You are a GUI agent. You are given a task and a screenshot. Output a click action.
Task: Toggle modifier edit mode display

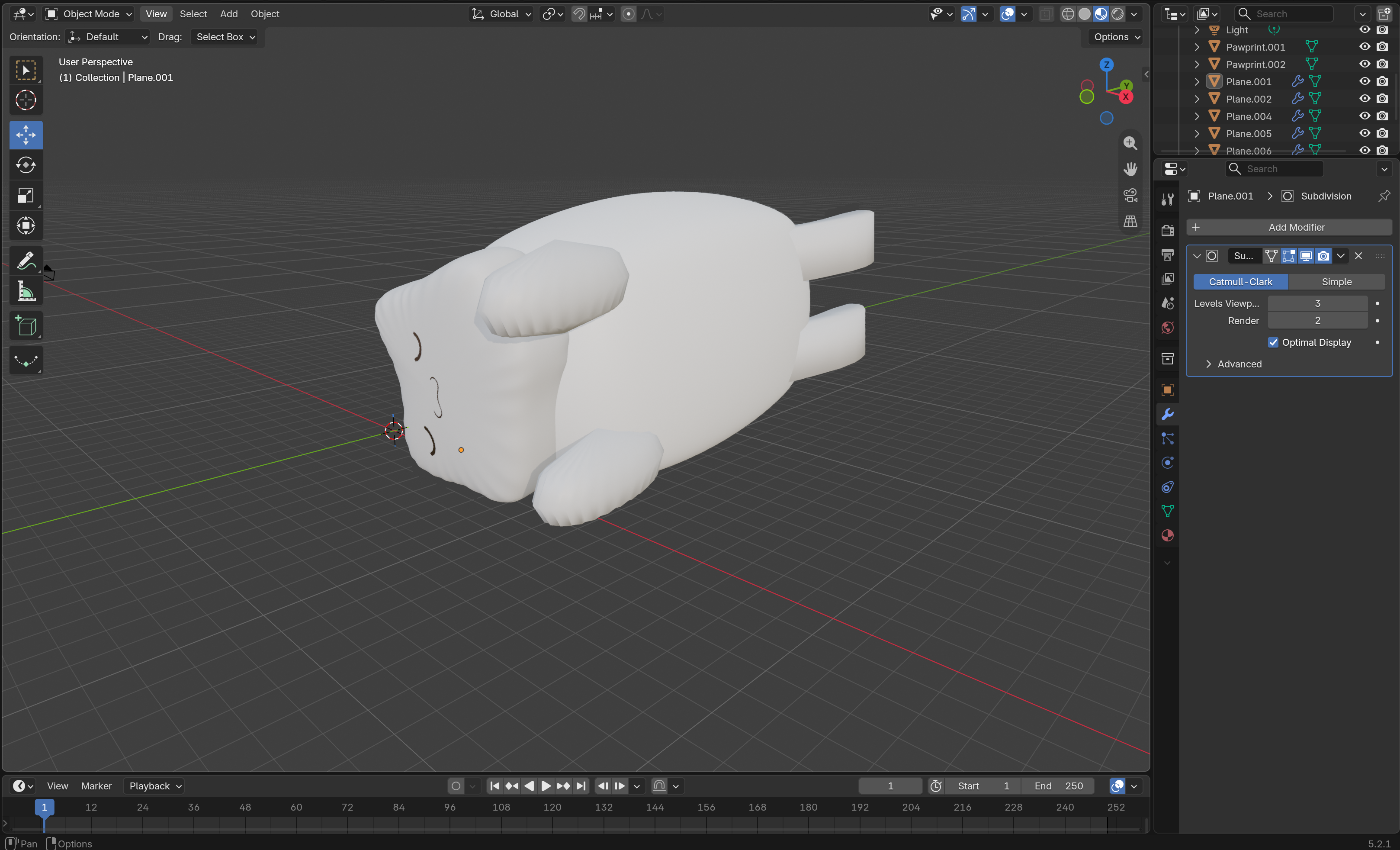1289,256
